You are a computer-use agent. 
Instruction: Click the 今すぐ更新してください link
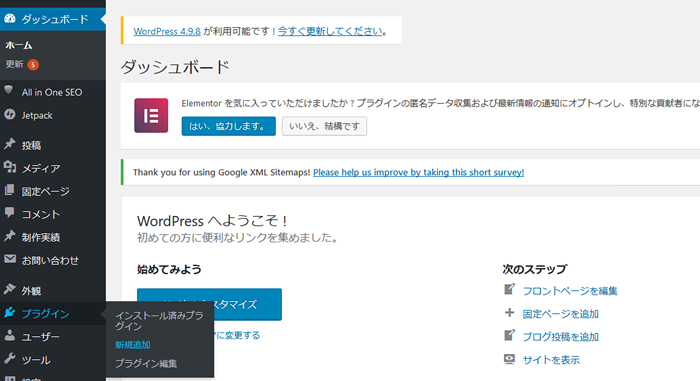pos(330,31)
